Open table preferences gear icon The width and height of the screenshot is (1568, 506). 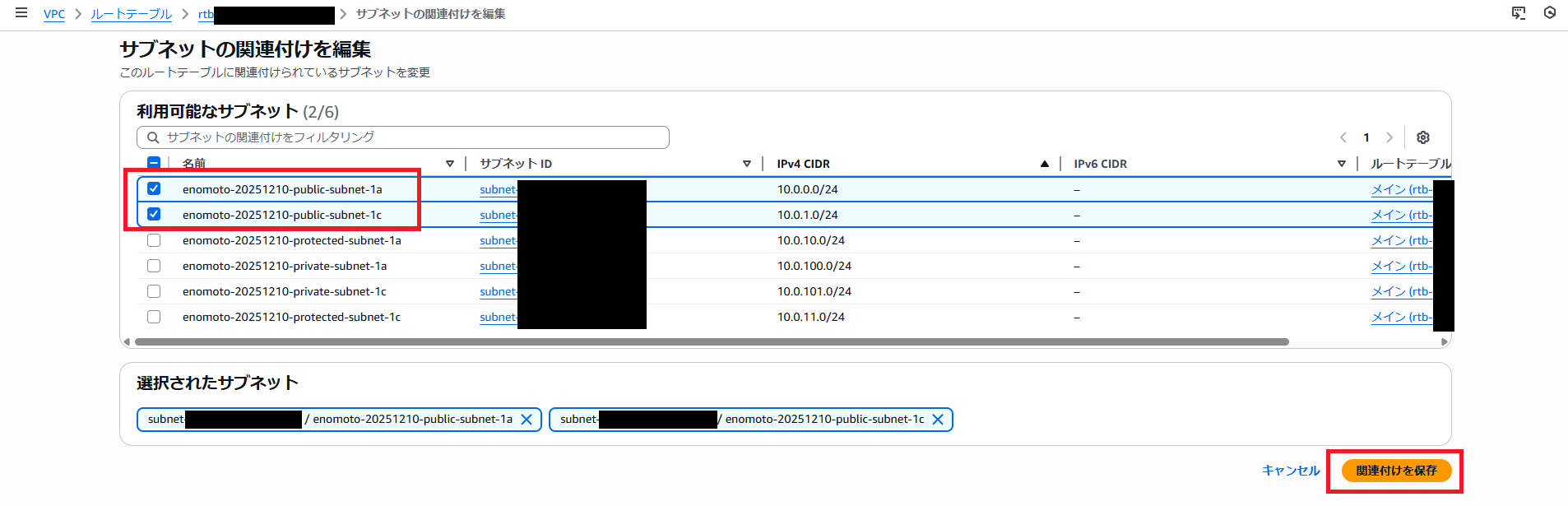point(1423,137)
